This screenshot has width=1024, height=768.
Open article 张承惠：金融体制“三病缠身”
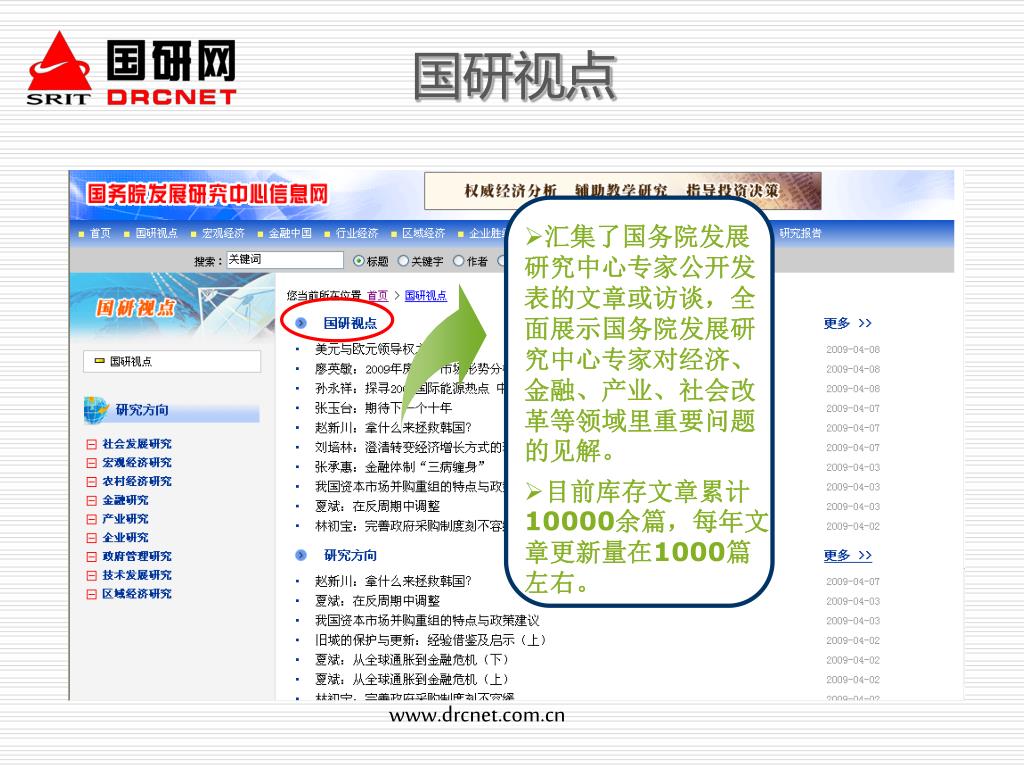[400, 467]
